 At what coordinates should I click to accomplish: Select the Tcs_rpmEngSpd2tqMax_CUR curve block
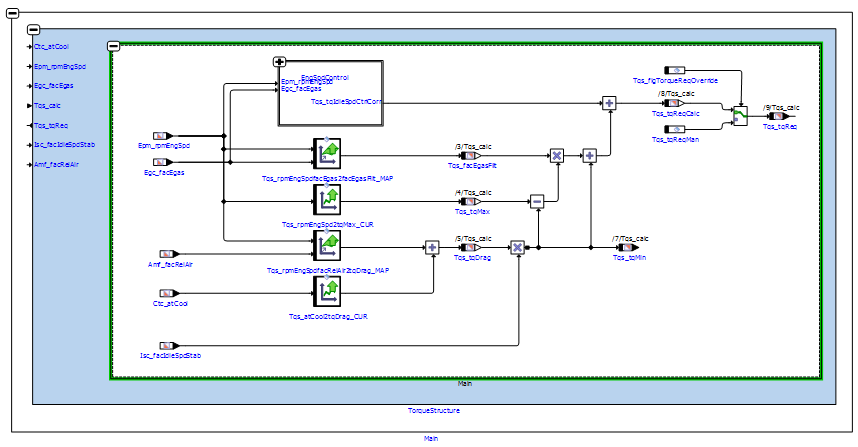[x=327, y=200]
